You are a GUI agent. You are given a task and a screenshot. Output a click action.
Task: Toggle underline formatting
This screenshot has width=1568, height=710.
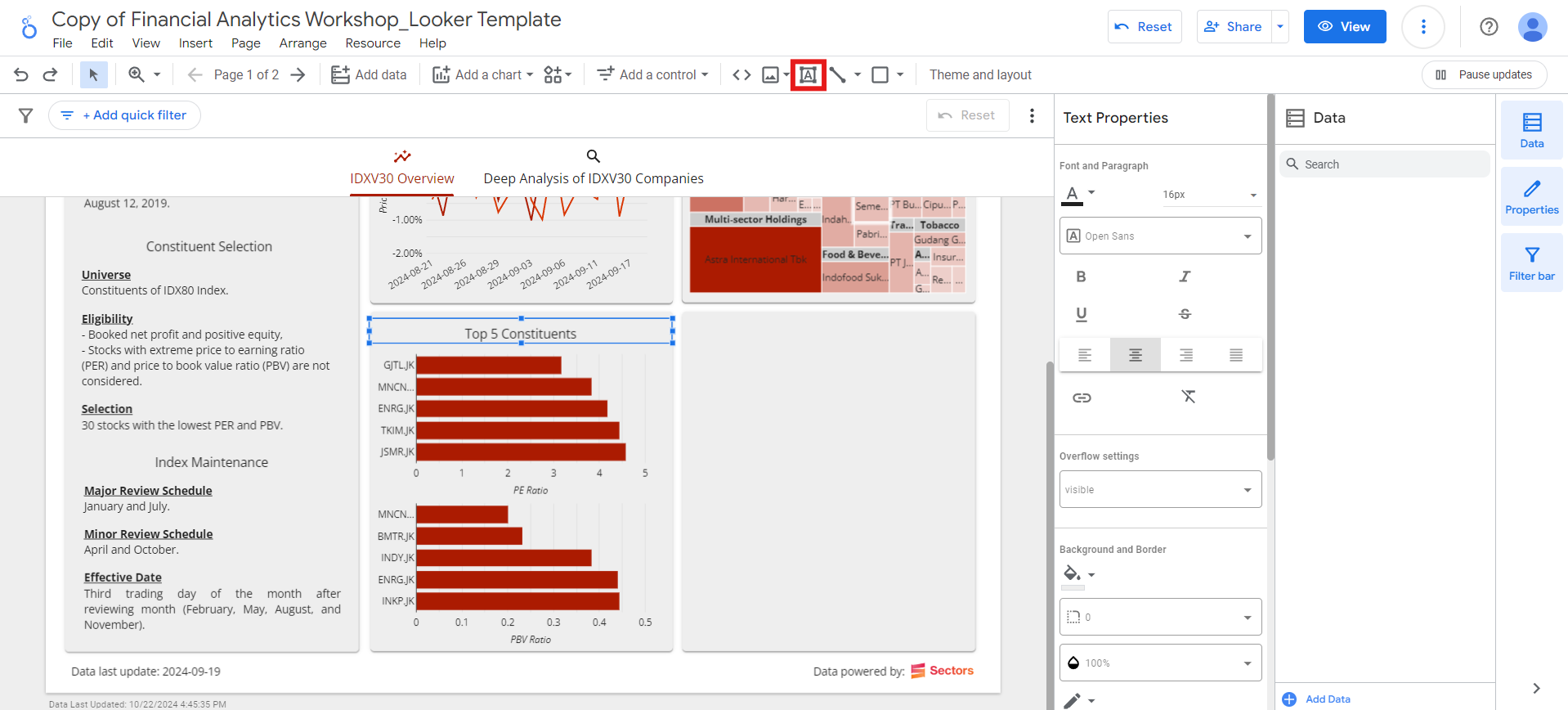[1081, 314]
